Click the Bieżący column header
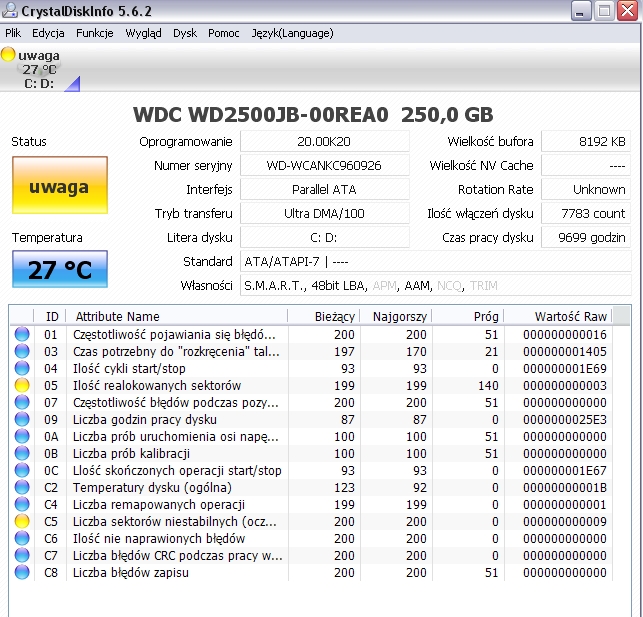This screenshot has width=643, height=617. (324, 316)
